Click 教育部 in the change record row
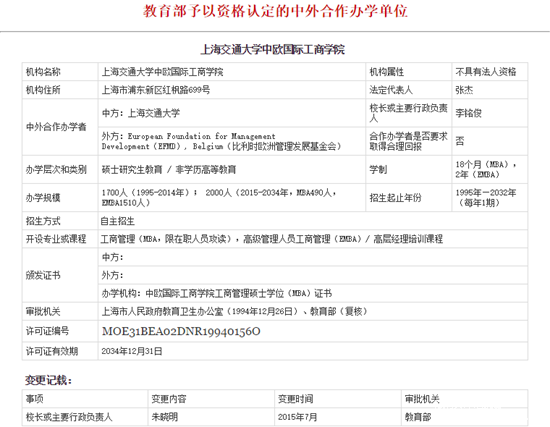Viewport: 550px width, 427px height. tap(418, 417)
